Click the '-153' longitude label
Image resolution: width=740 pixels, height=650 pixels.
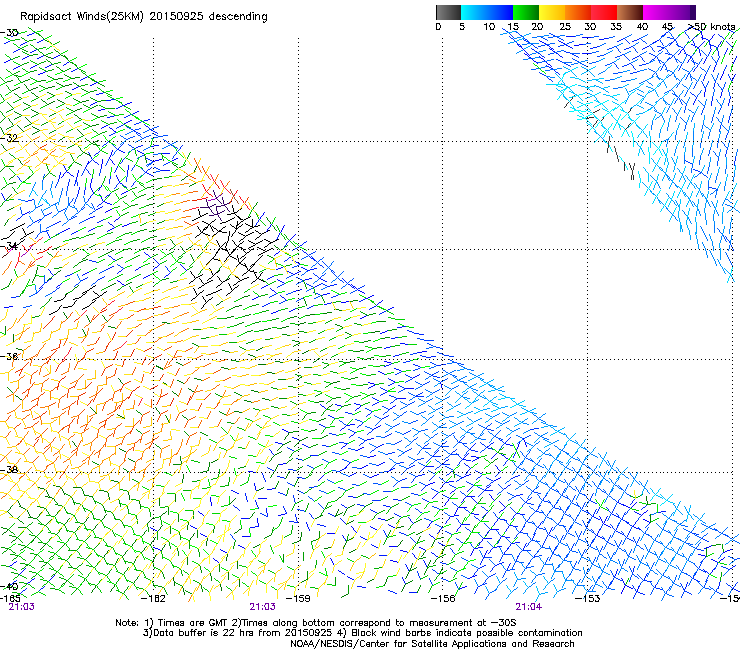(588, 599)
